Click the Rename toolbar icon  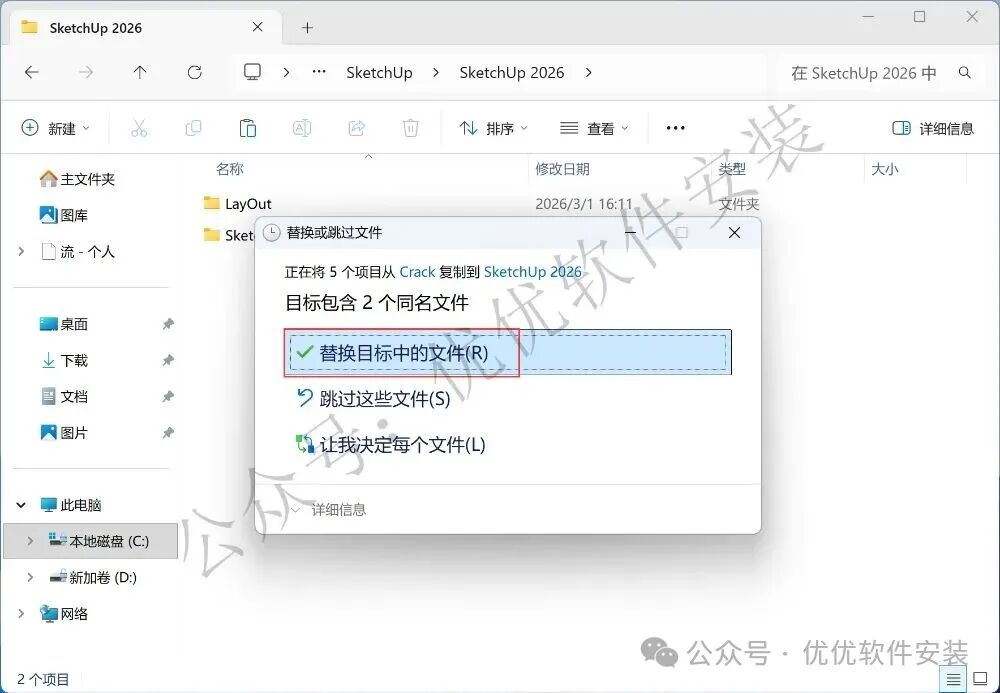click(302, 128)
